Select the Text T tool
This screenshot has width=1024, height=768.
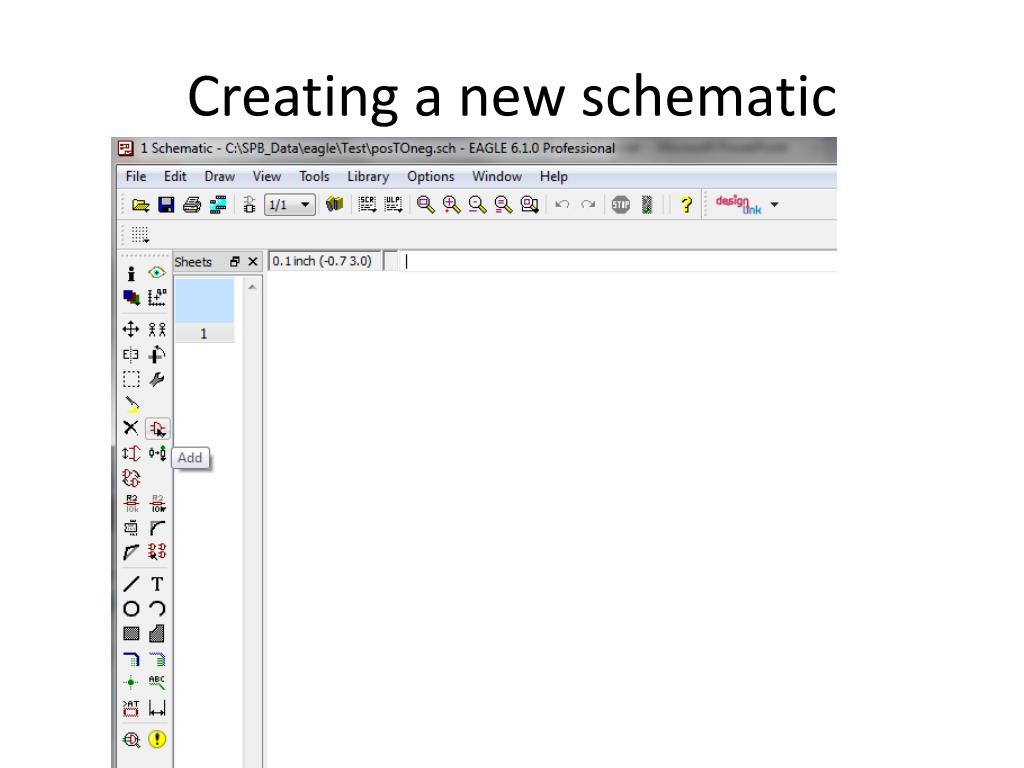coord(157,584)
